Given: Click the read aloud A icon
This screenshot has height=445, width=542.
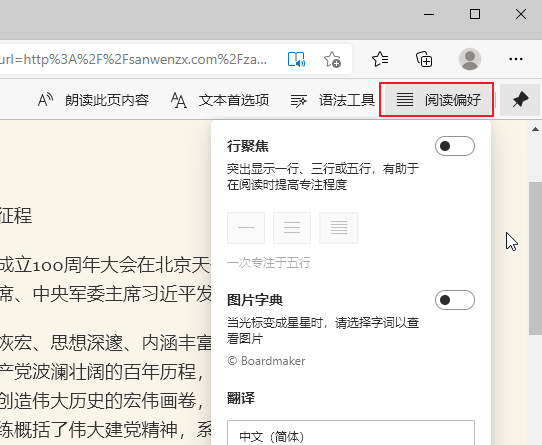Looking at the screenshot, I should click(x=45, y=100).
